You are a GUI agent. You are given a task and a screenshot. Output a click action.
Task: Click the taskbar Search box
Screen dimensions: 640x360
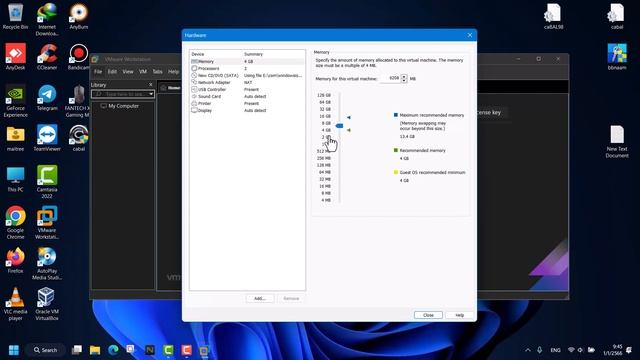45,350
